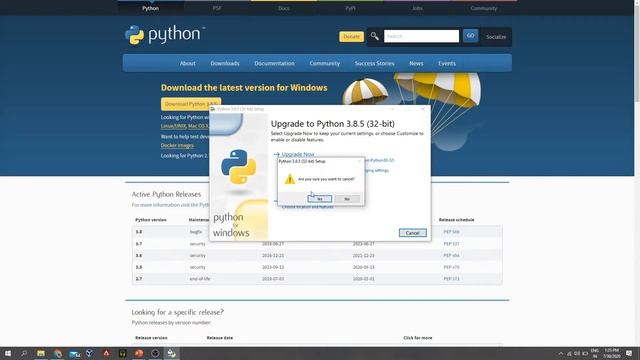
Task: Open the Documentation navigation menu
Action: click(x=274, y=63)
